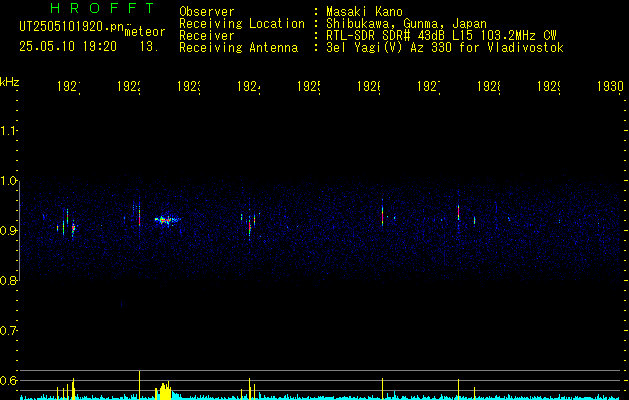Click the 1921 time axis marker
This screenshot has height=400, width=629.
click(x=69, y=86)
